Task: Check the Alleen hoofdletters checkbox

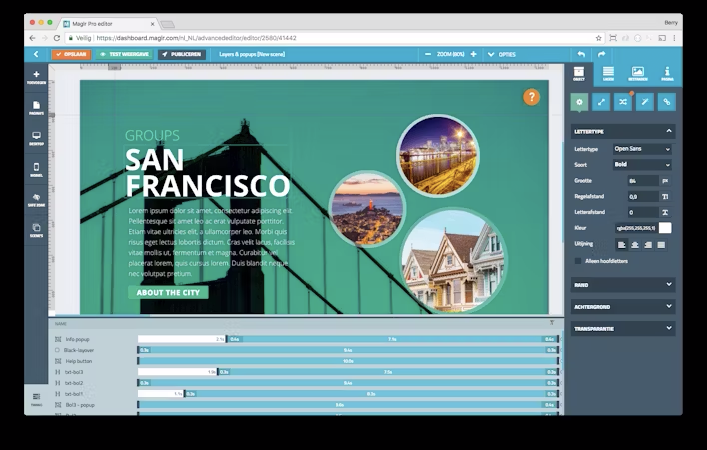Action: pos(578,260)
